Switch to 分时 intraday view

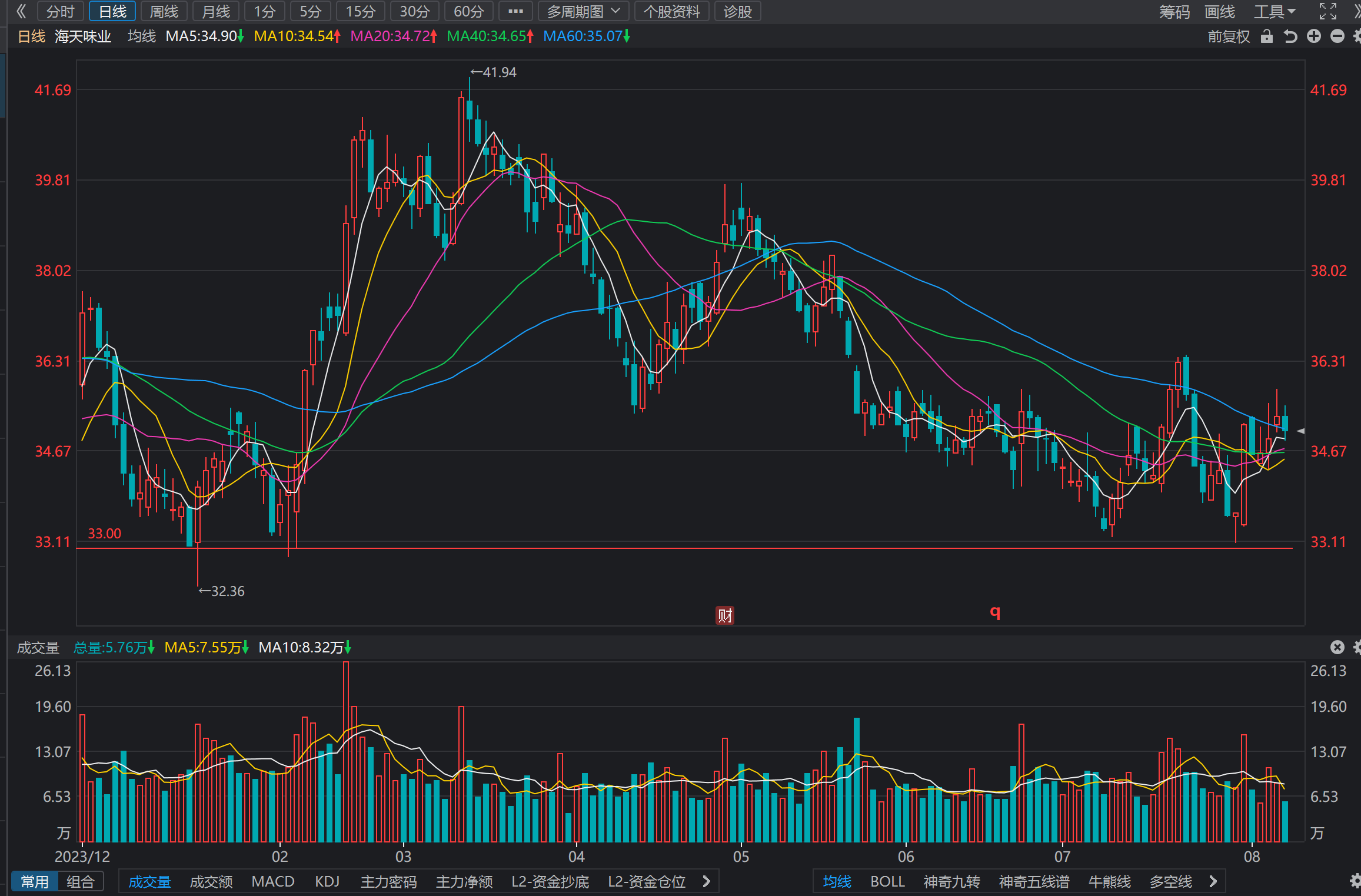pos(61,11)
